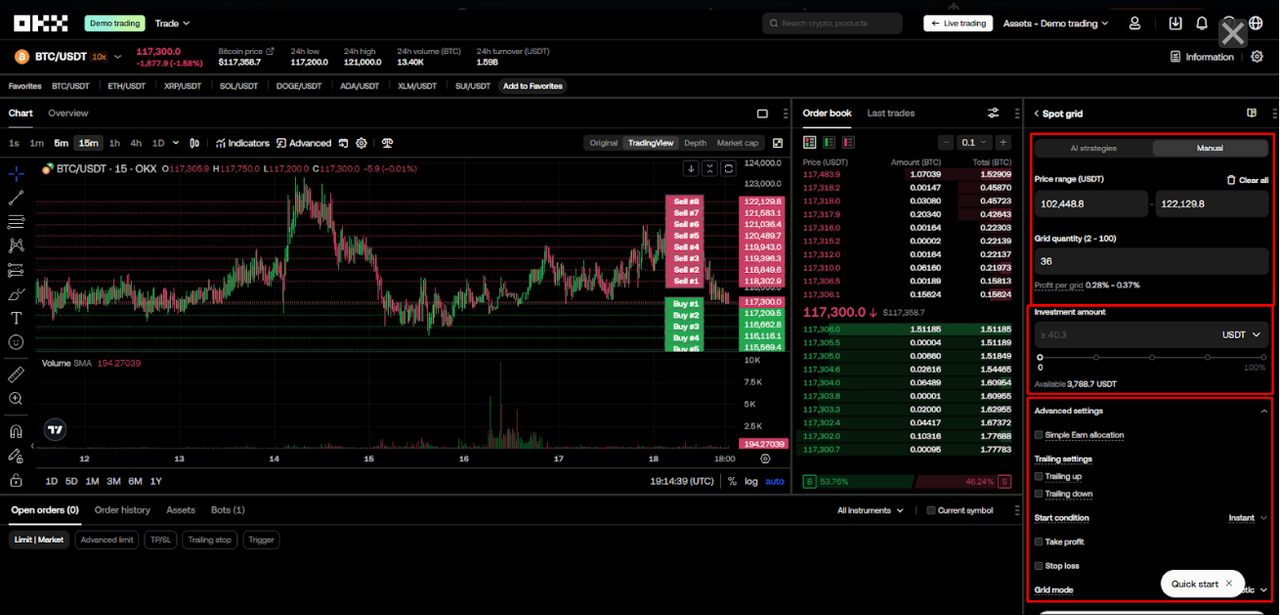Expand Assets - Demo trading dropdown
1280x615 pixels.
pyautogui.click(x=1056, y=23)
